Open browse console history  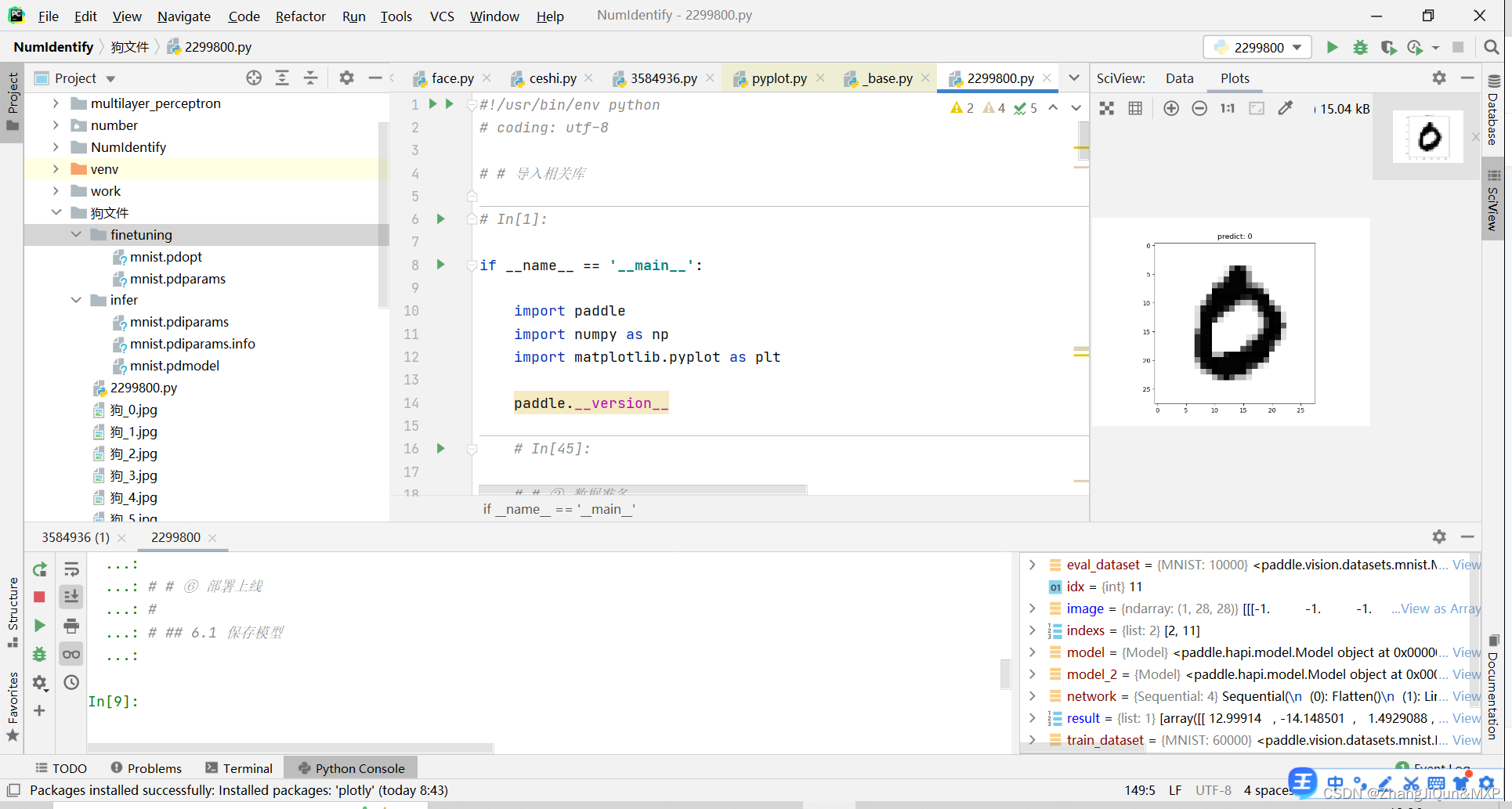[x=71, y=682]
